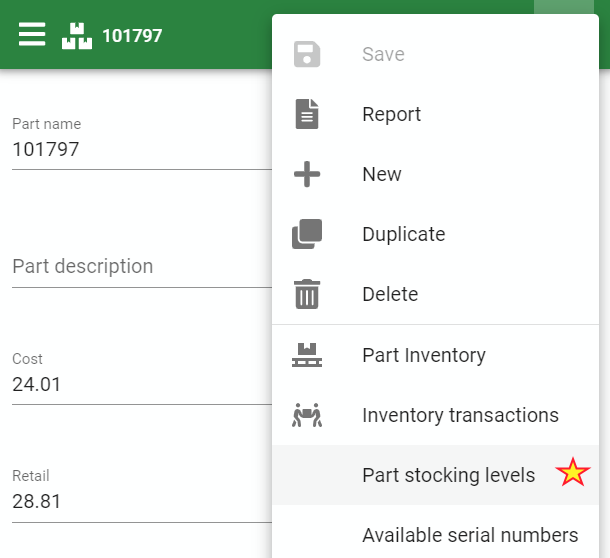Choose New from the menu
The image size is (610, 558).
[435, 174]
